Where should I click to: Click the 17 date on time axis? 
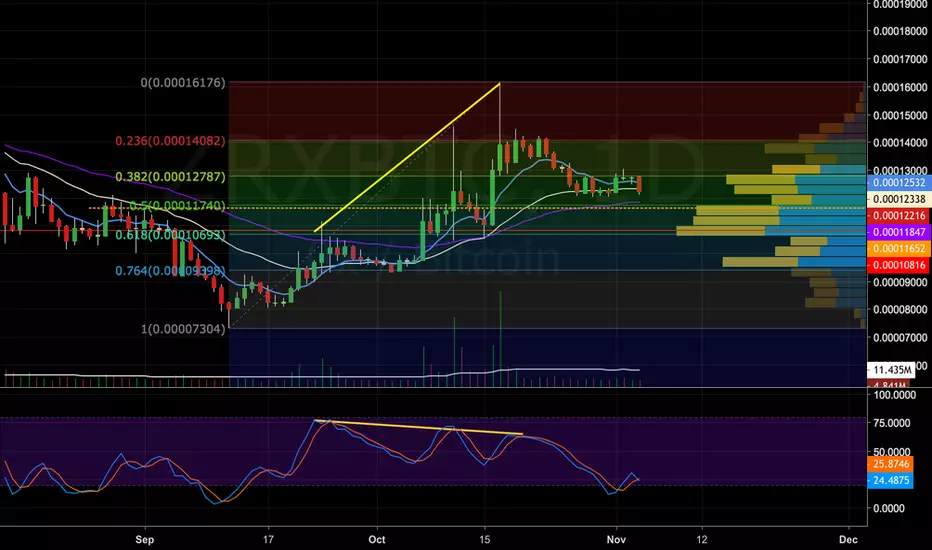[269, 539]
